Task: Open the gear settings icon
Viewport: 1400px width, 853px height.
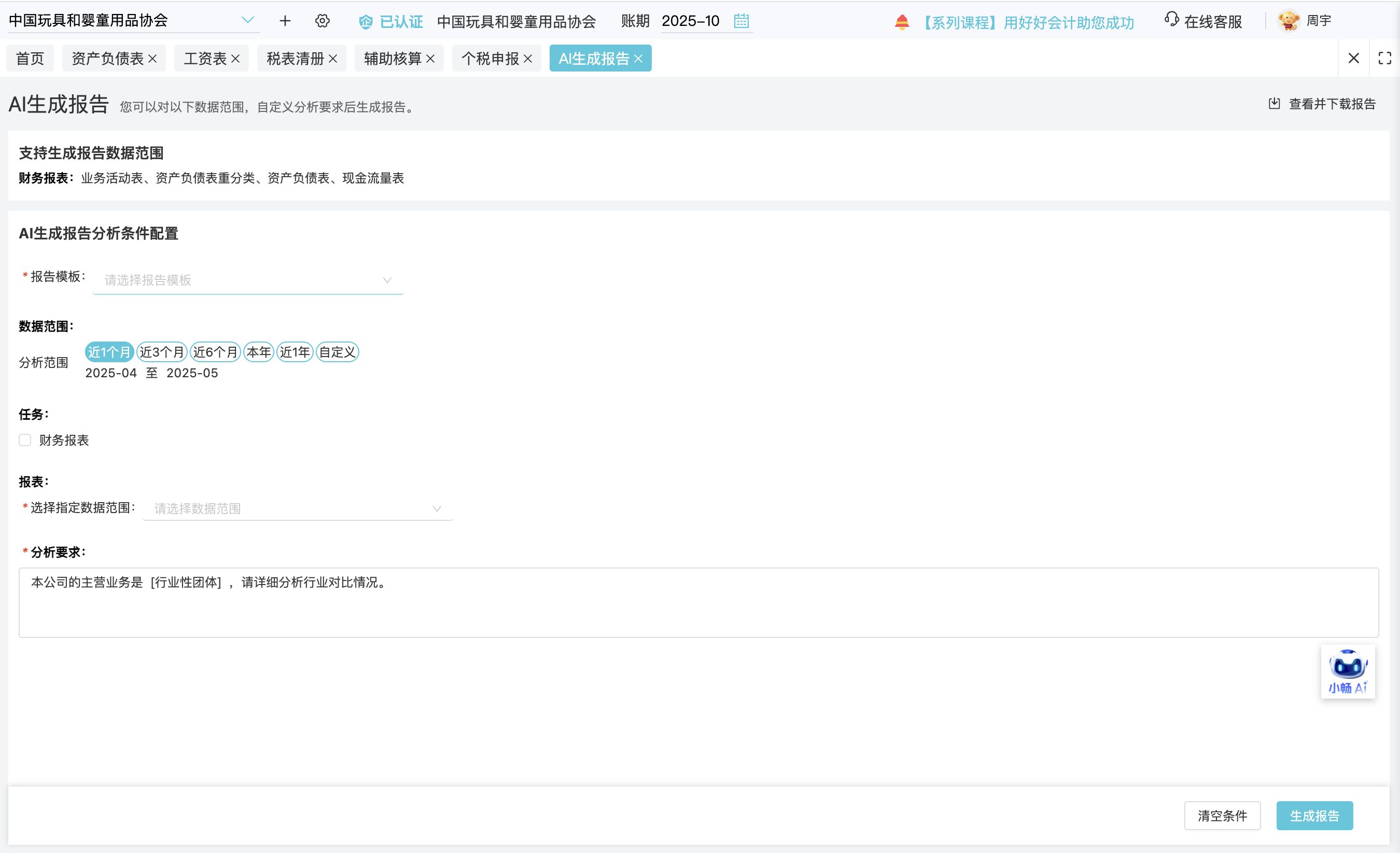Action: [322, 21]
